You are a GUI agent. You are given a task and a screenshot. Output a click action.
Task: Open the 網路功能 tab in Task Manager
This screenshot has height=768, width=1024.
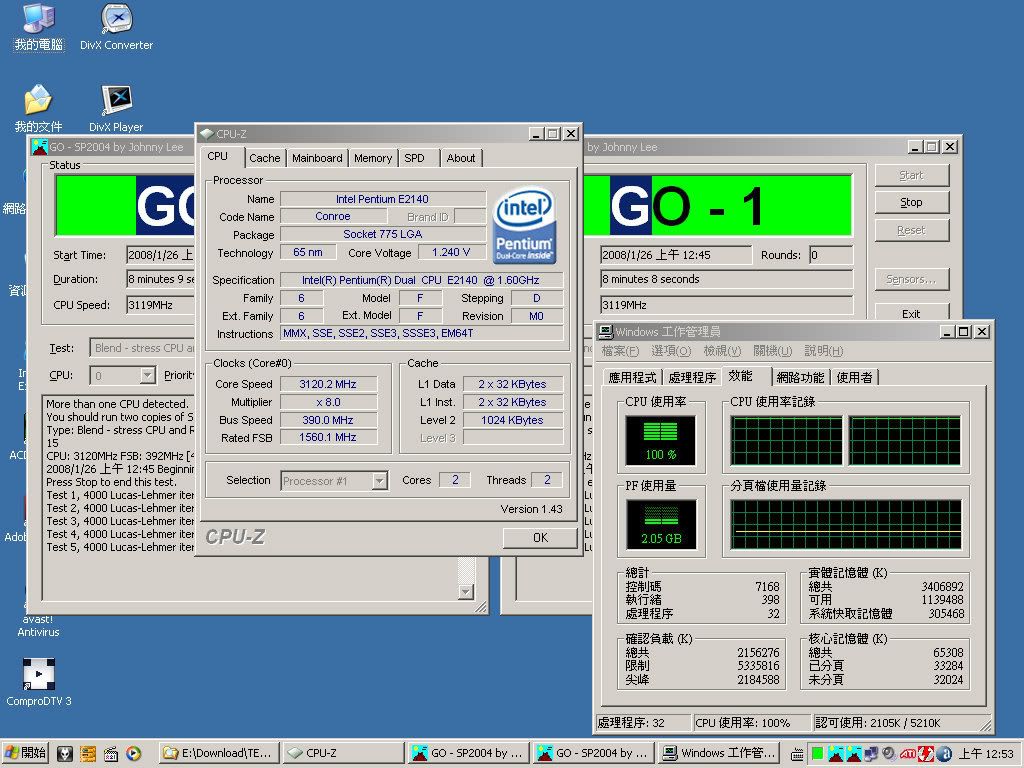(800, 377)
